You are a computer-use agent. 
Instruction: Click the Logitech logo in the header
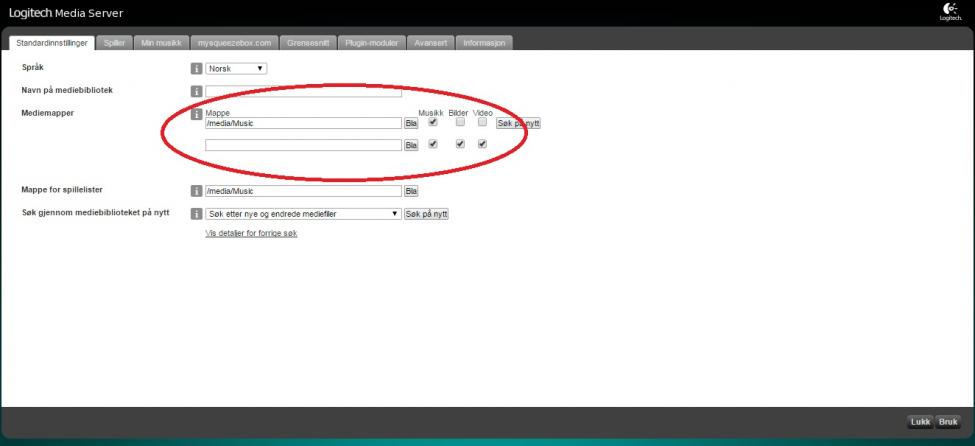[950, 12]
